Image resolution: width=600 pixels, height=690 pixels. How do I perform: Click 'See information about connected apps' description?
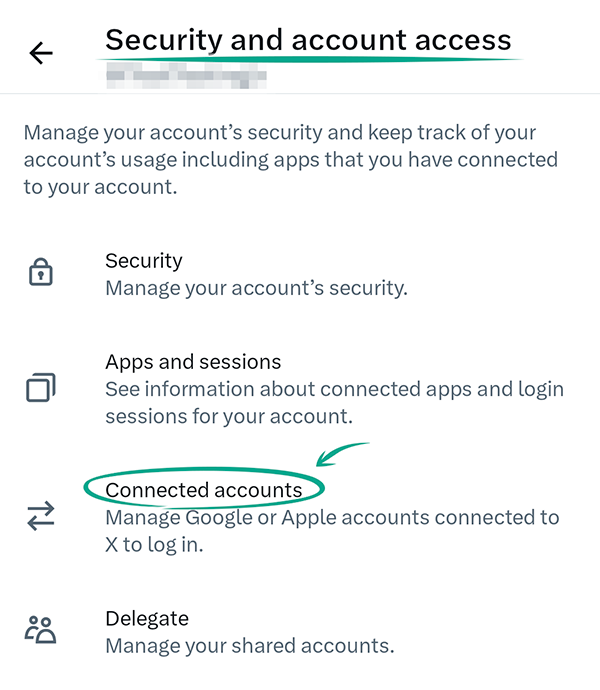tap(334, 388)
